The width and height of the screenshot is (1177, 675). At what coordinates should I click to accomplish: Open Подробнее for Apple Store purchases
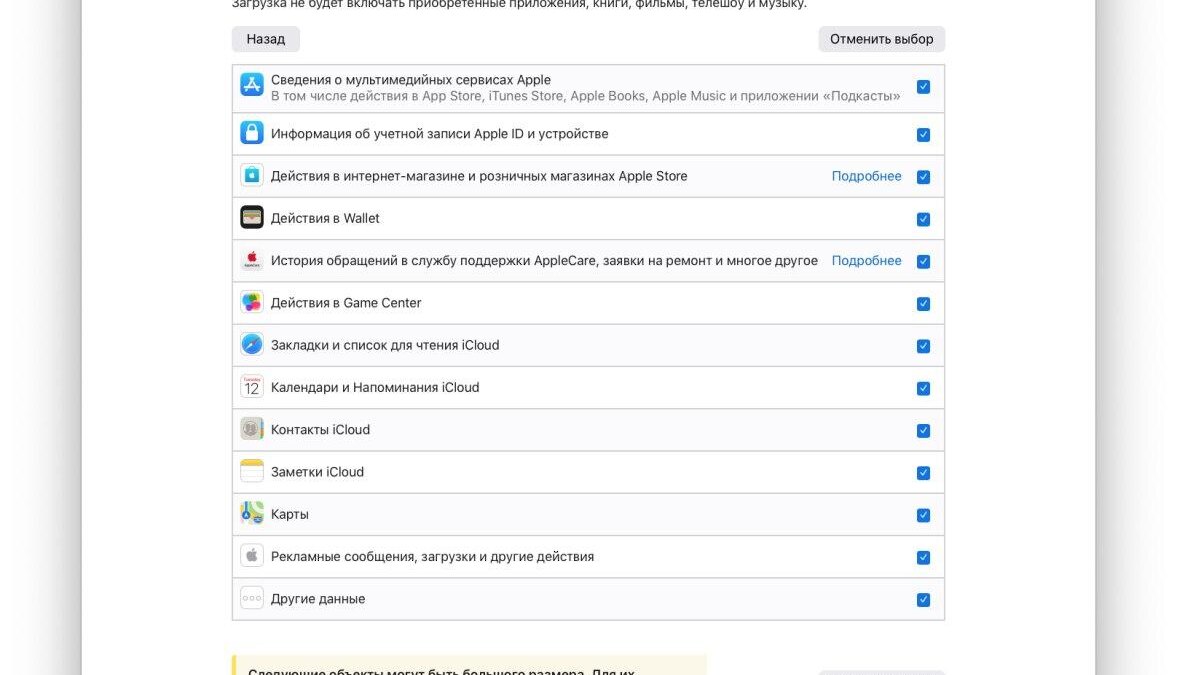pyautogui.click(x=866, y=175)
